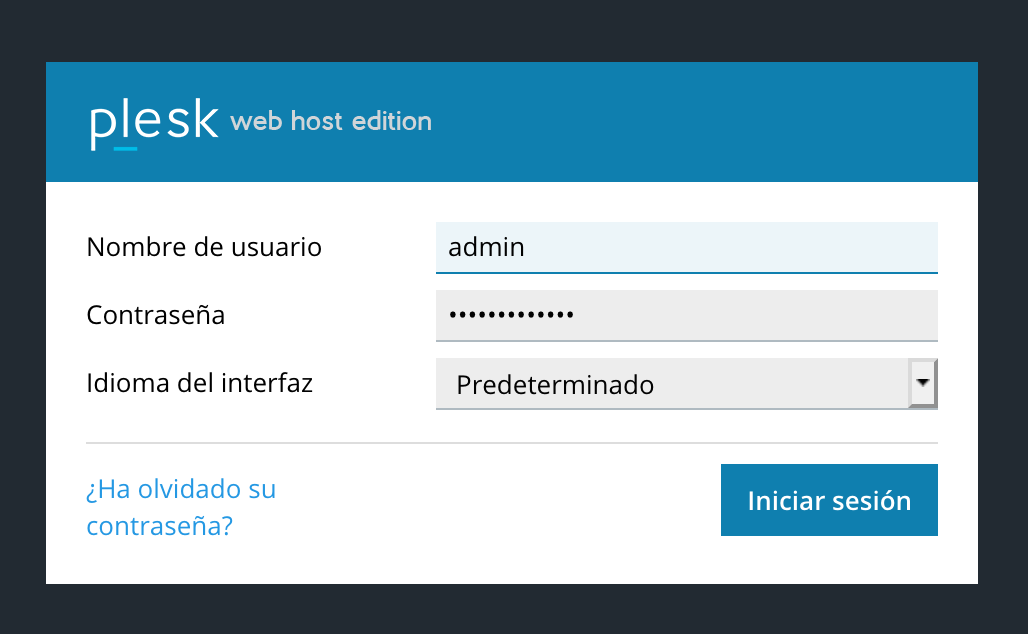This screenshot has height=634, width=1028.
Task: Click the 'Idioma del interfaz' label
Action: [x=199, y=382]
